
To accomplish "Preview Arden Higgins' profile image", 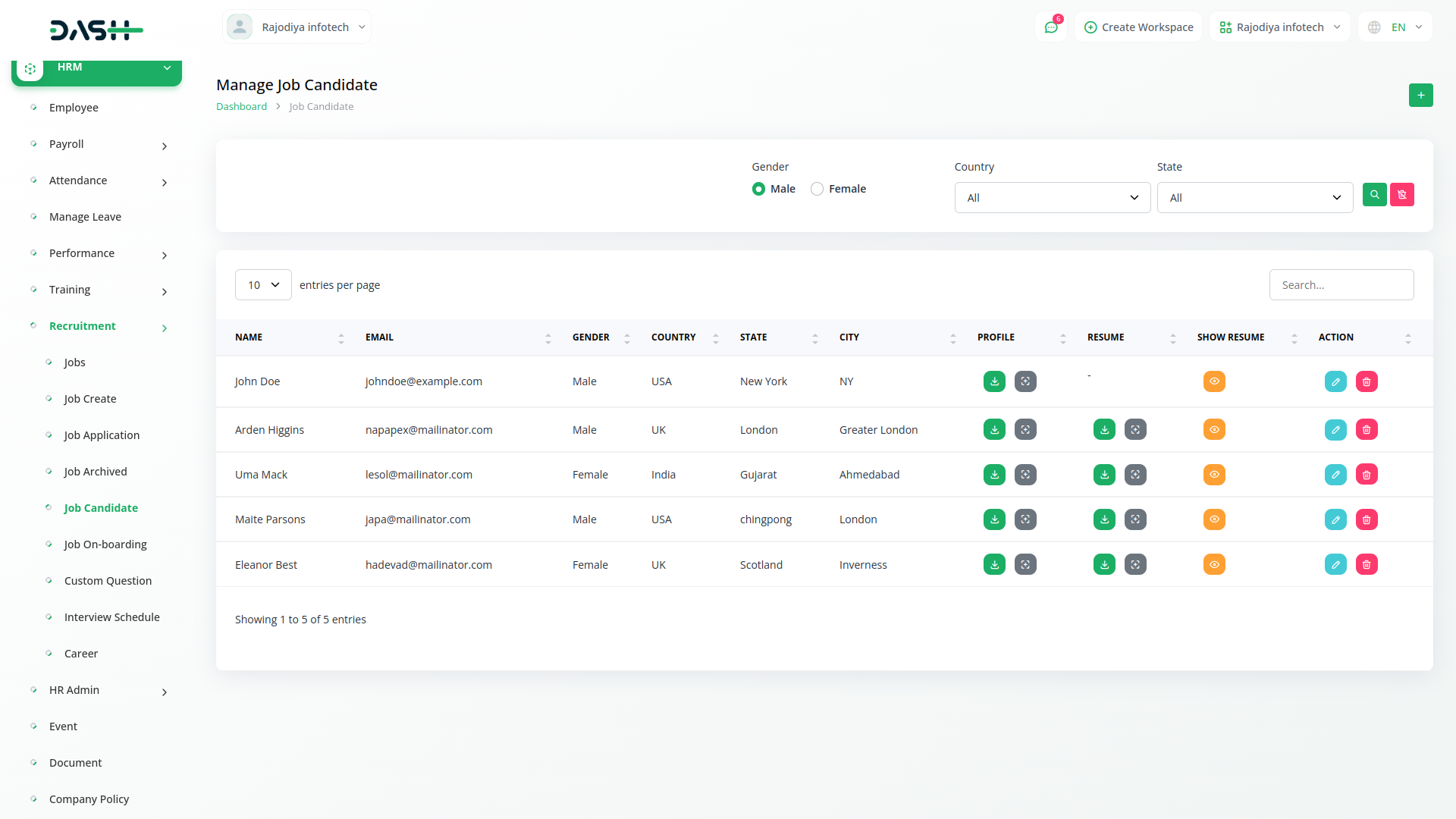I will pyautogui.click(x=1025, y=430).
